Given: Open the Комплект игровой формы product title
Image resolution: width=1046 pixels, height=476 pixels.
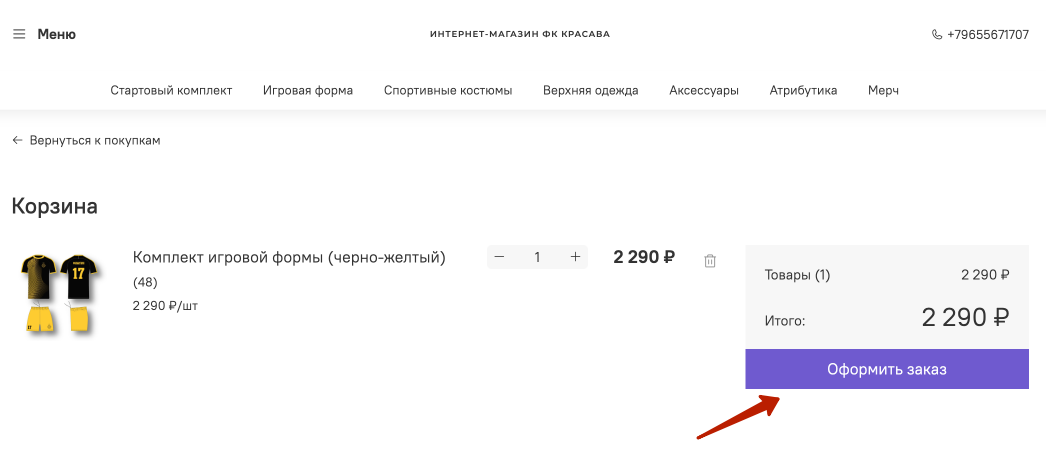Looking at the screenshot, I should click(x=289, y=257).
